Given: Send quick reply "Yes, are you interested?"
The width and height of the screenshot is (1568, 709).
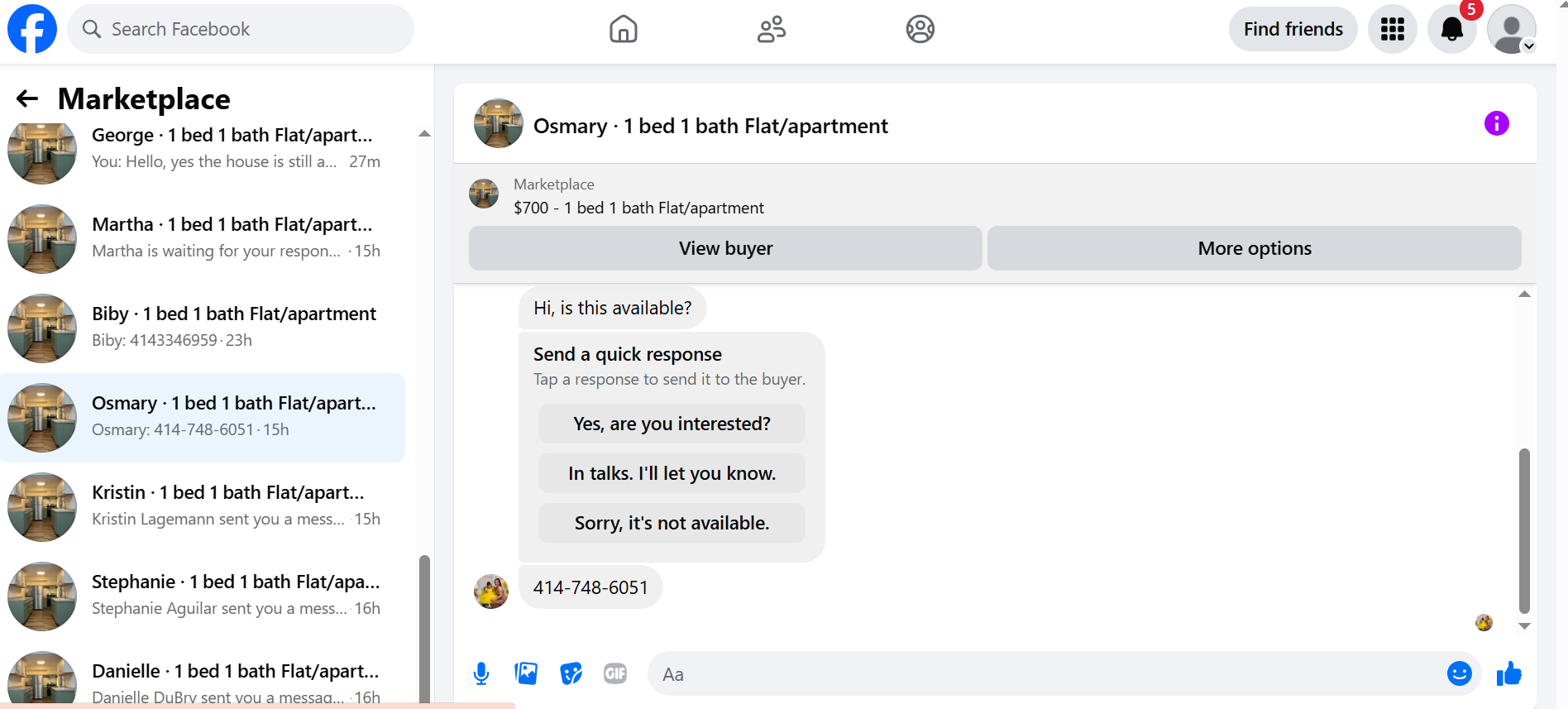Looking at the screenshot, I should [x=672, y=424].
